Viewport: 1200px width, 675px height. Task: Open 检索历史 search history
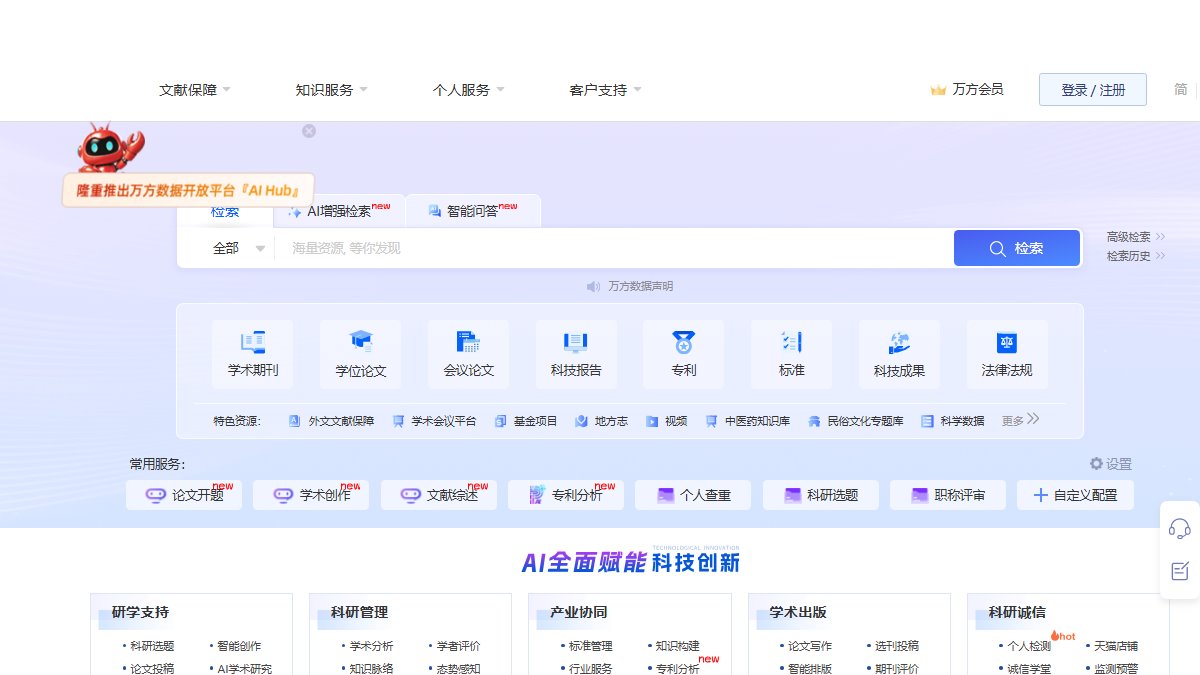click(1136, 256)
